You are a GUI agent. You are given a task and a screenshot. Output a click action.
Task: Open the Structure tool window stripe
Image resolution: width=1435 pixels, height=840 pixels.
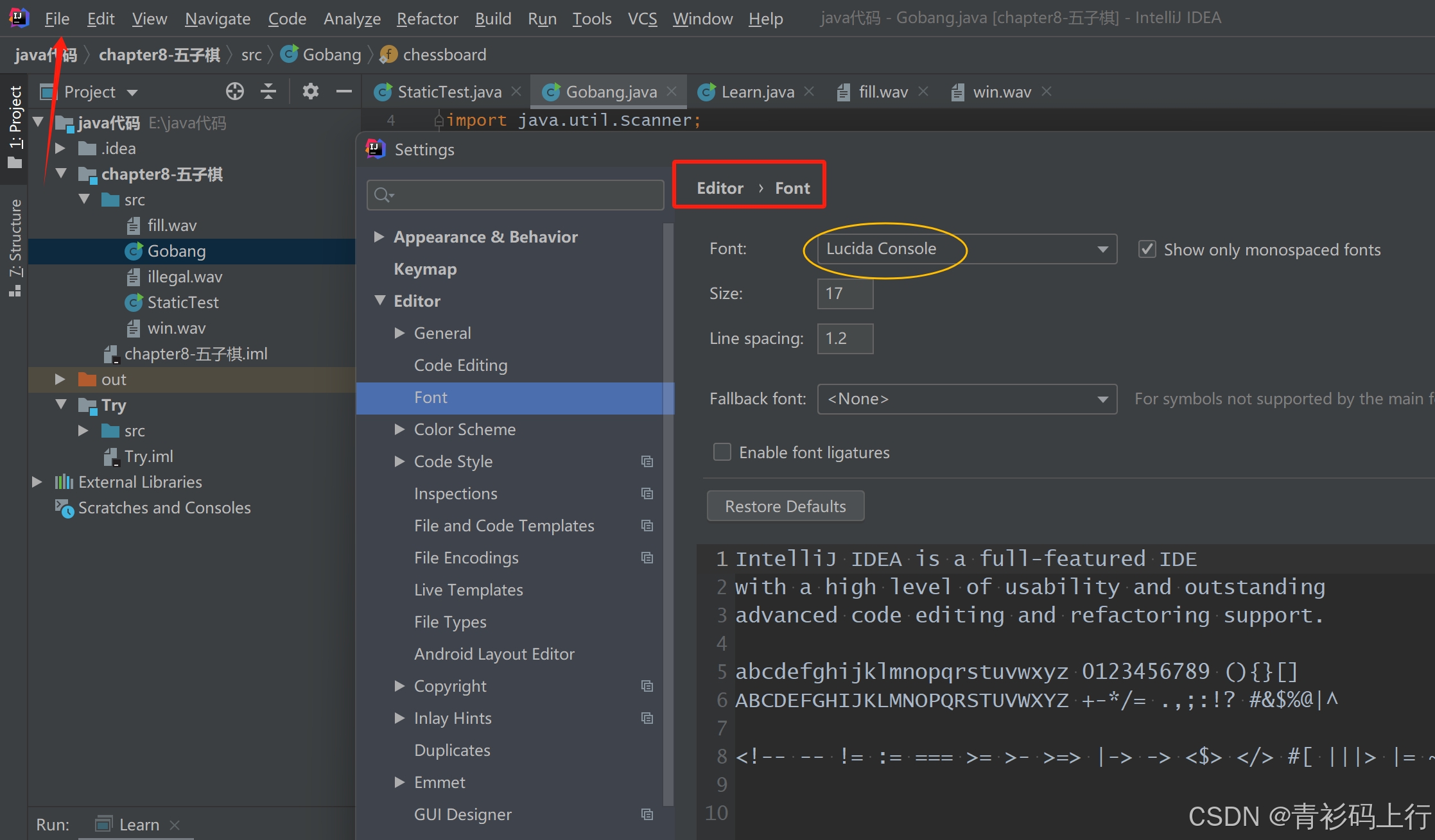[x=15, y=248]
